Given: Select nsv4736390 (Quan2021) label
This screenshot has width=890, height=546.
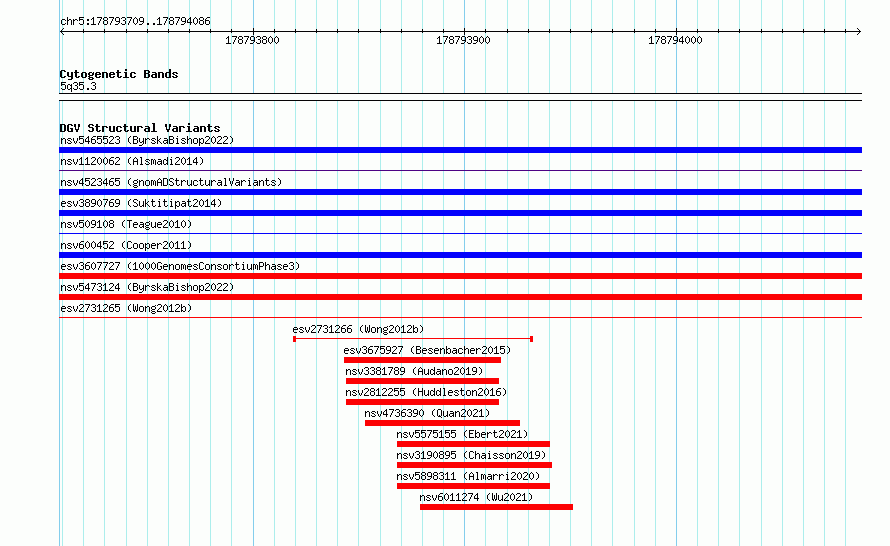Looking at the screenshot, I should click(427, 413).
